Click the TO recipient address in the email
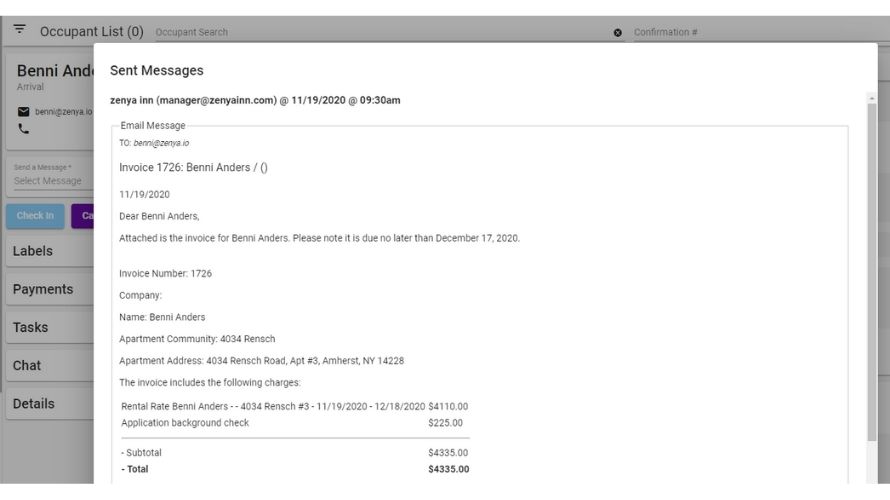890x500 pixels. coord(161,143)
